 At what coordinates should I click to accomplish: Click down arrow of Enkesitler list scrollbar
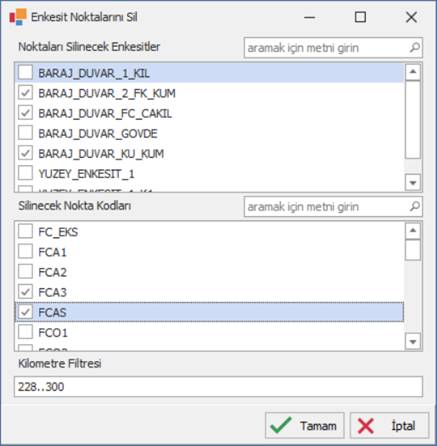pos(413,183)
